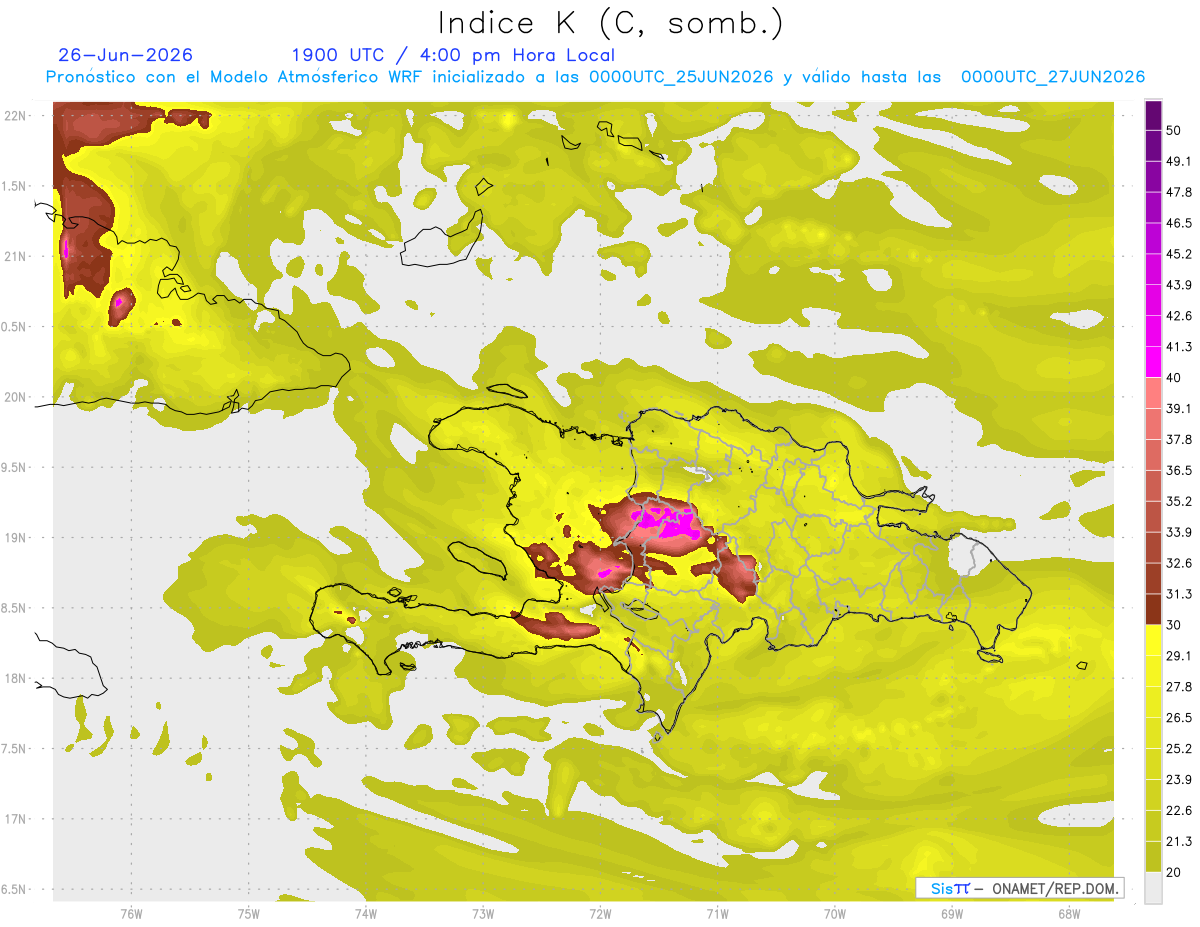The height and width of the screenshot is (927, 1200).
Task: Click the legend value '40'
Action: [x=1174, y=378]
